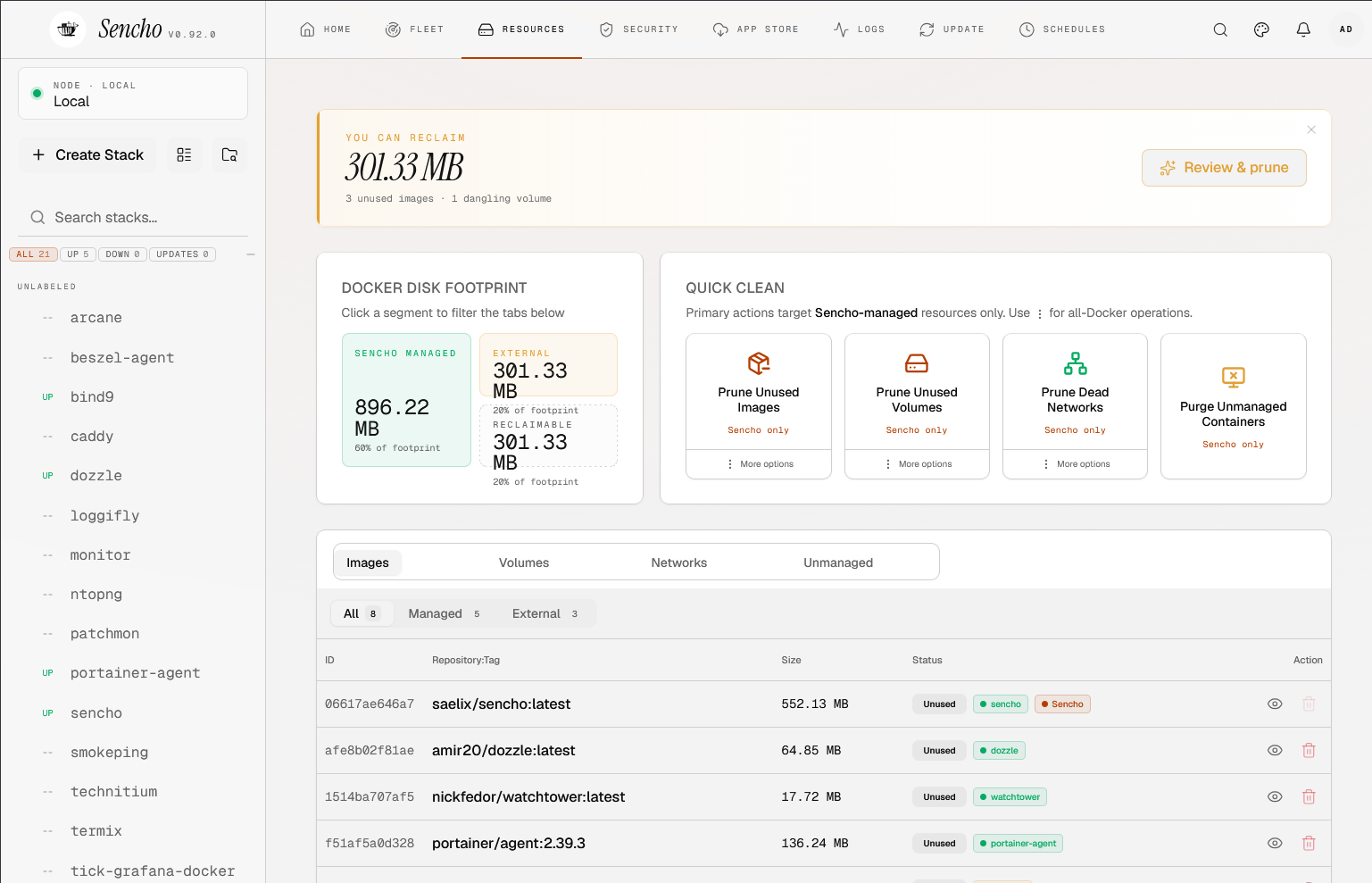Inspect the amir20/dozzle:latest image
This screenshot has width=1372, height=883.
[x=1275, y=751]
